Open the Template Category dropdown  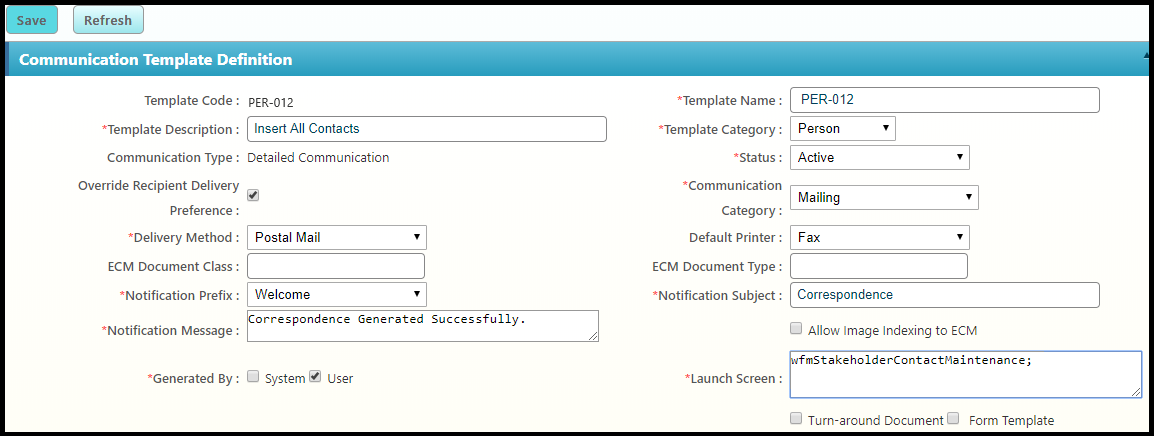tap(842, 129)
